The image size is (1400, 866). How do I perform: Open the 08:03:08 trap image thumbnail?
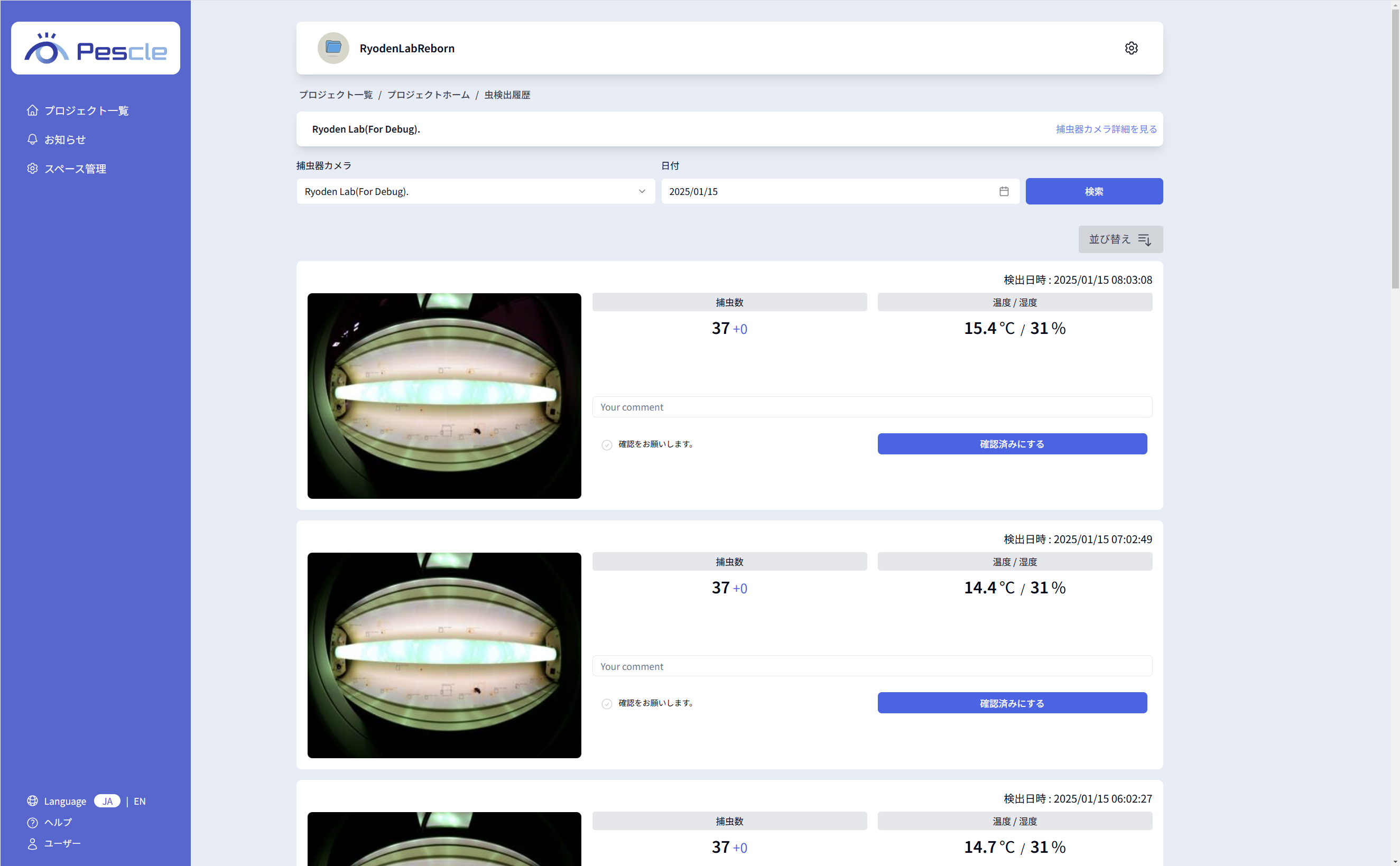pos(444,396)
